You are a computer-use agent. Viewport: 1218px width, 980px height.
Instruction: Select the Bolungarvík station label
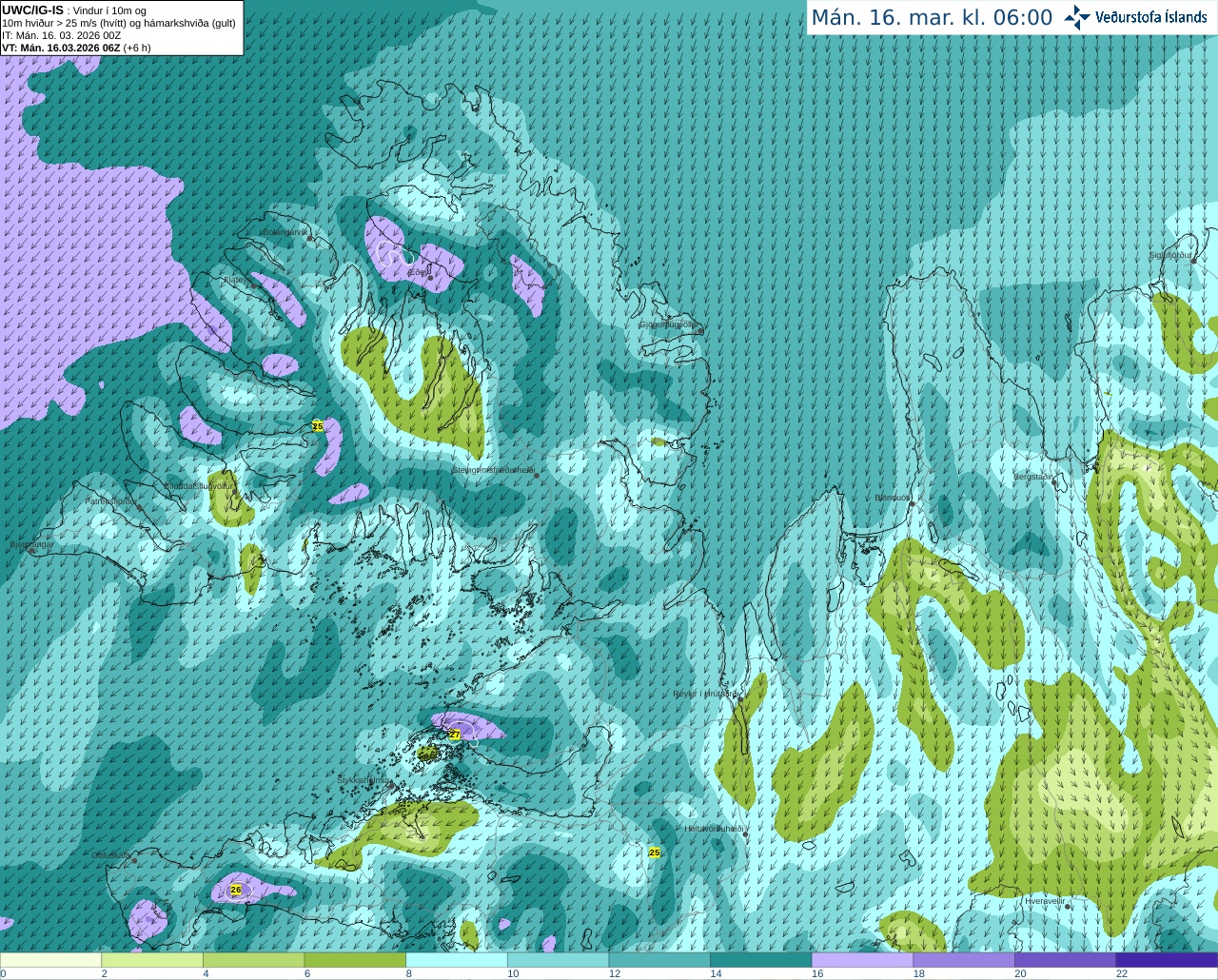[285, 232]
